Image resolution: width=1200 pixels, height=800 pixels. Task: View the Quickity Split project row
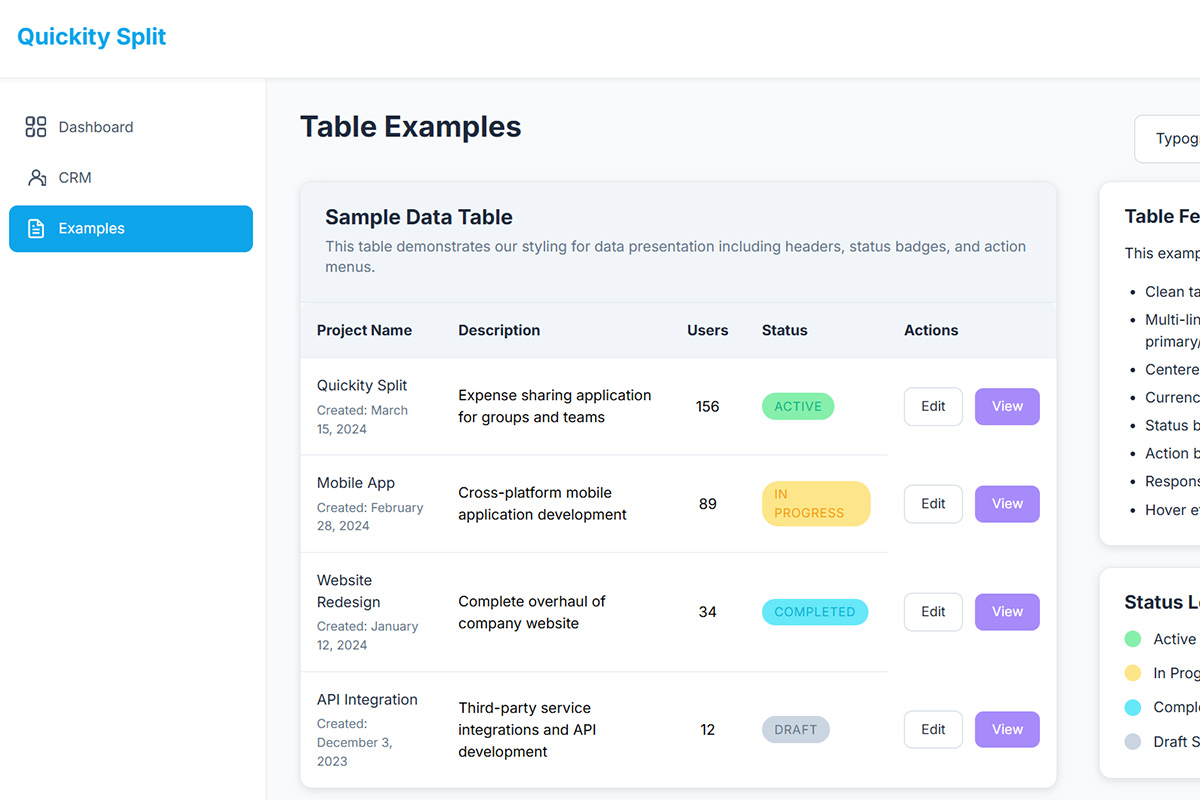1007,407
